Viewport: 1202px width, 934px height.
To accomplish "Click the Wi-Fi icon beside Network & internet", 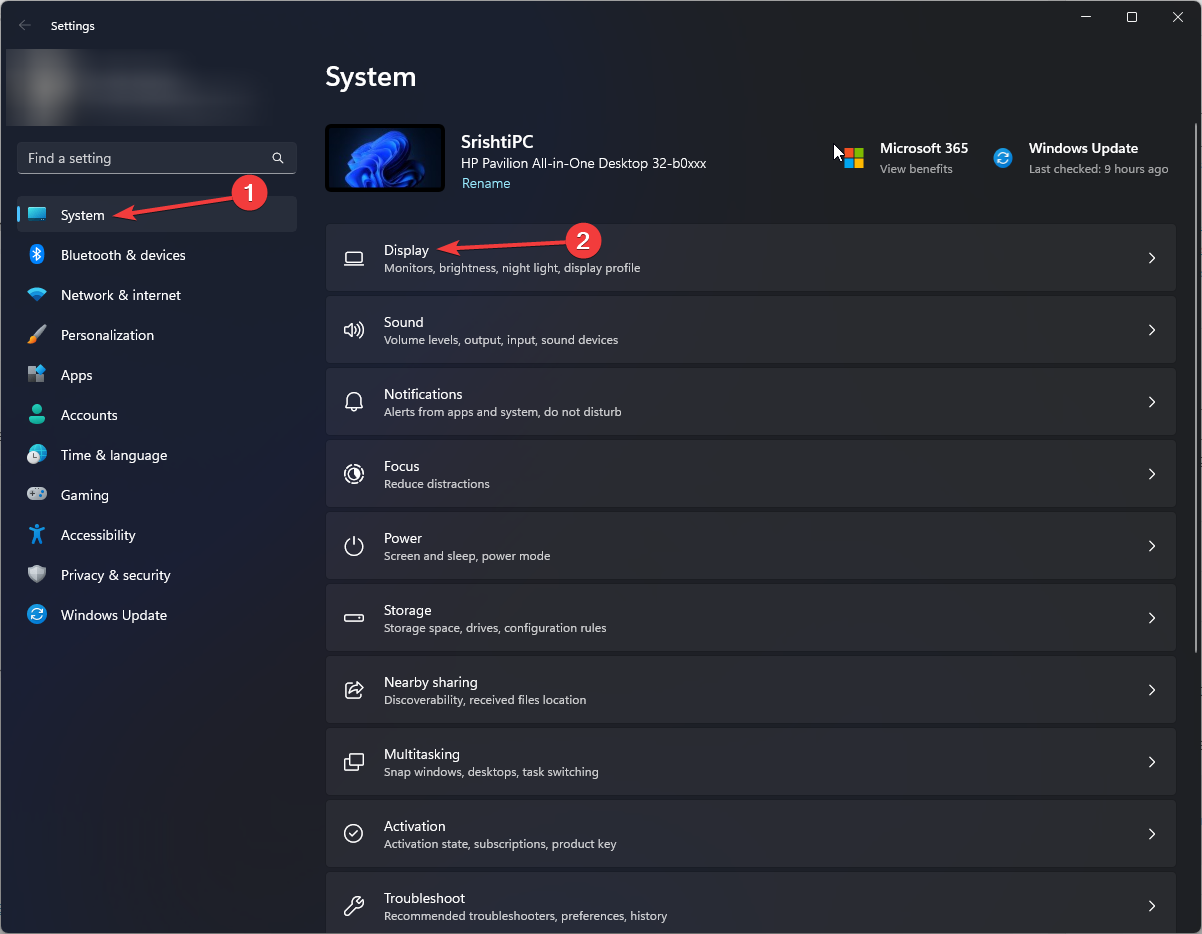I will 37,295.
